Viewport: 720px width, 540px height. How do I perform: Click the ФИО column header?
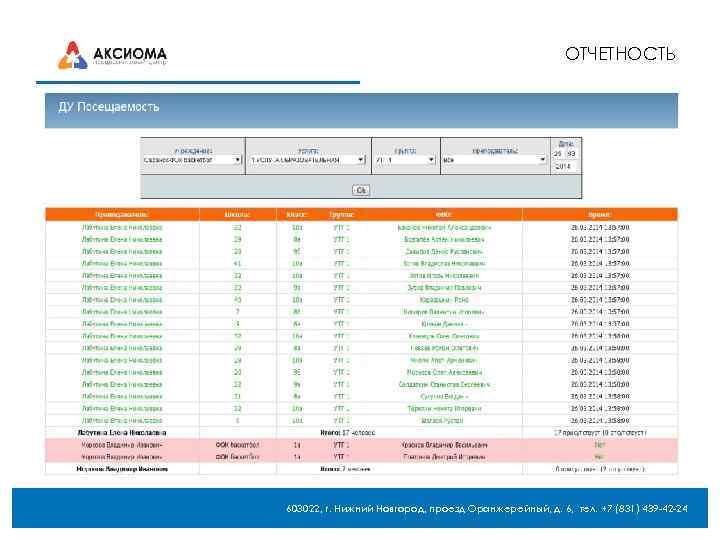pyautogui.click(x=444, y=214)
